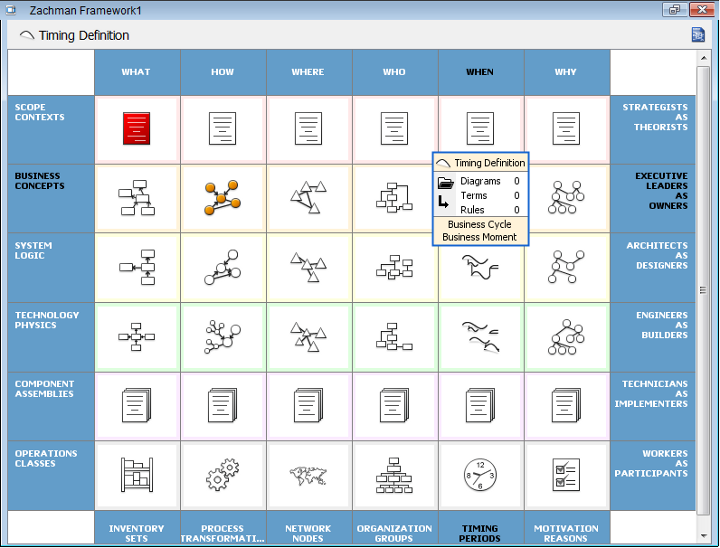
Task: Open System Logic WHO organization cell
Action: click(x=394, y=267)
